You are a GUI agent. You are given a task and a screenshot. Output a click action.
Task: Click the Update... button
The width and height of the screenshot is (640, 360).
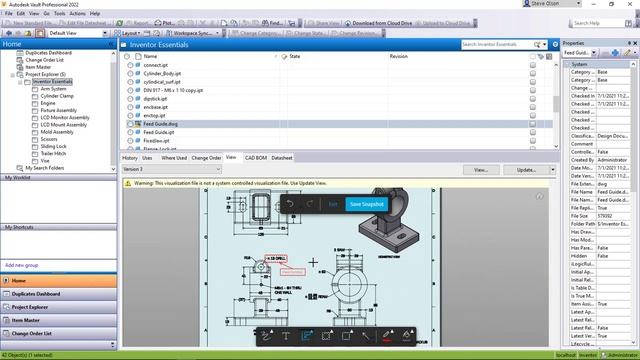[527, 170]
